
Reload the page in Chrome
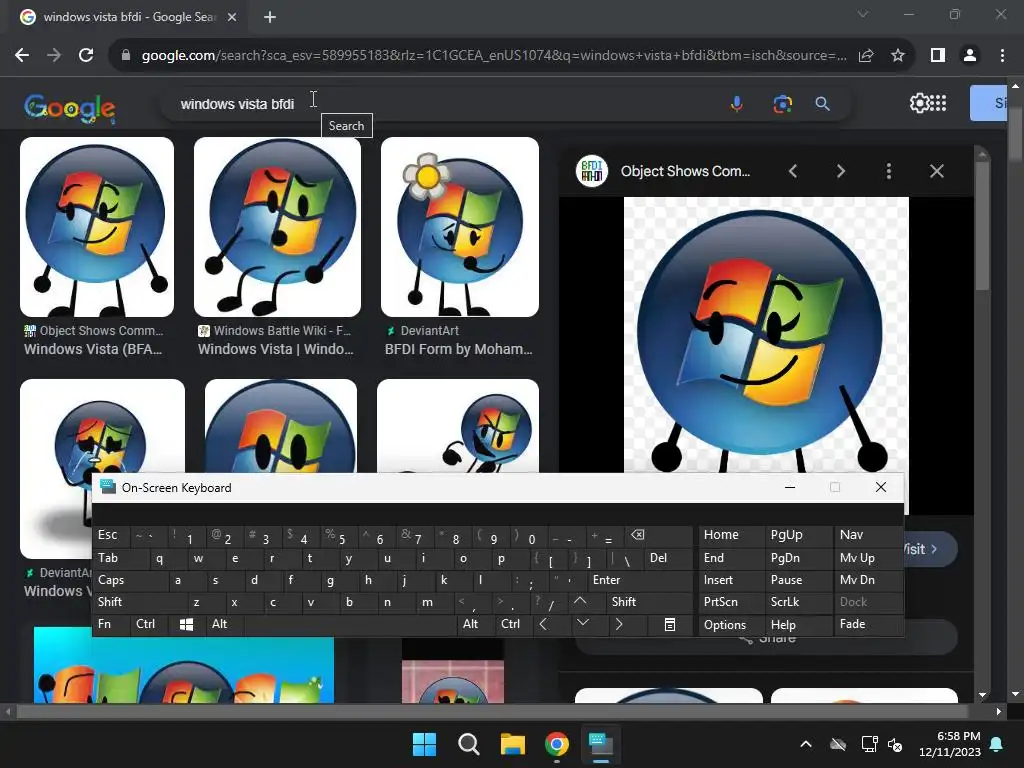tap(86, 56)
